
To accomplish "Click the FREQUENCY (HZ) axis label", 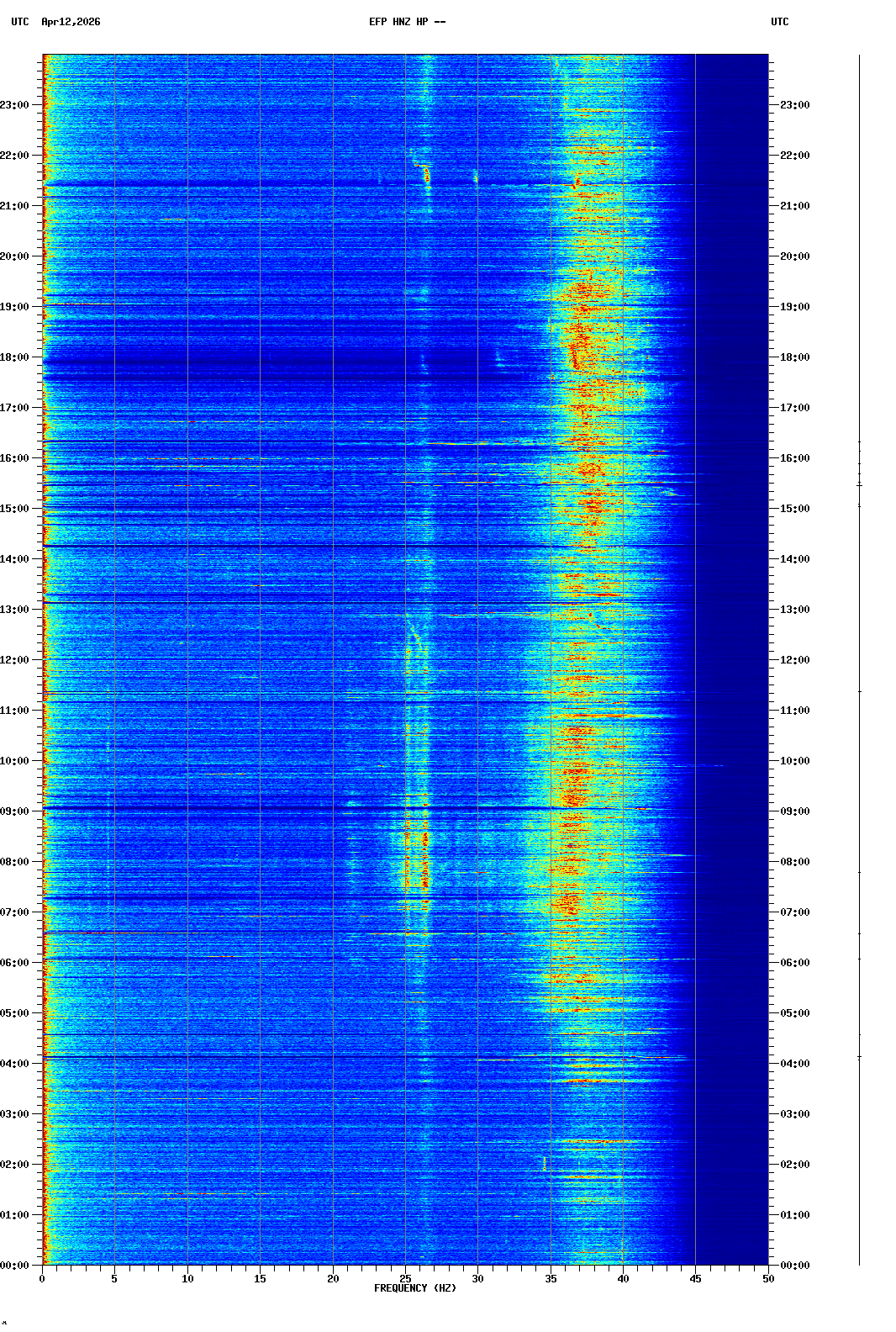I will click(x=414, y=1288).
